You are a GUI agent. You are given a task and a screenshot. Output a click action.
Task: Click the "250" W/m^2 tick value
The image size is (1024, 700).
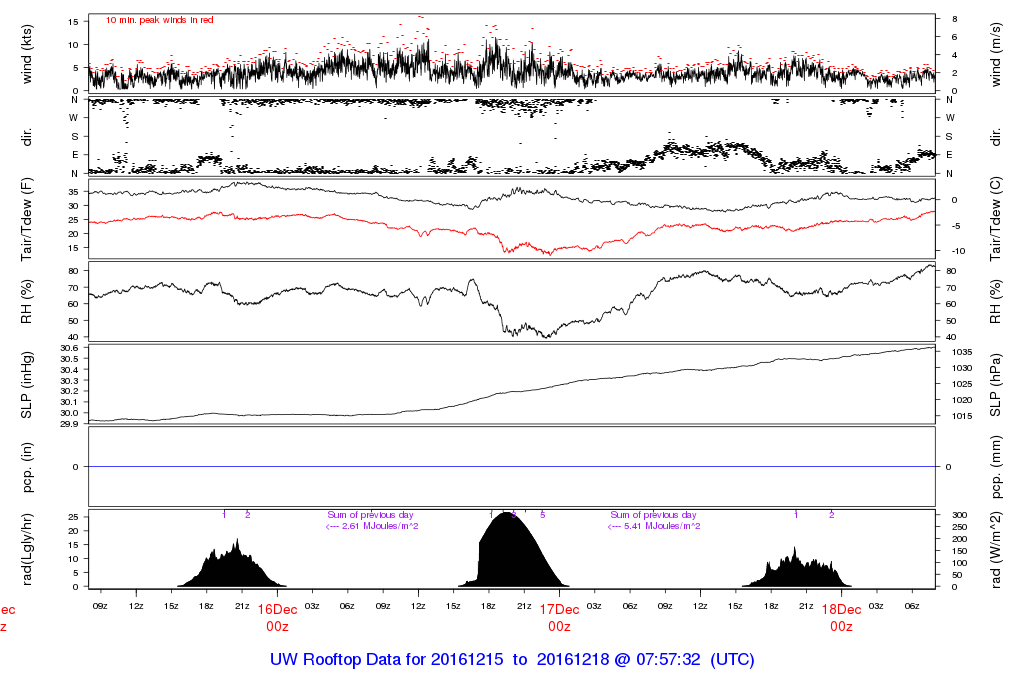pyautogui.click(x=959, y=527)
